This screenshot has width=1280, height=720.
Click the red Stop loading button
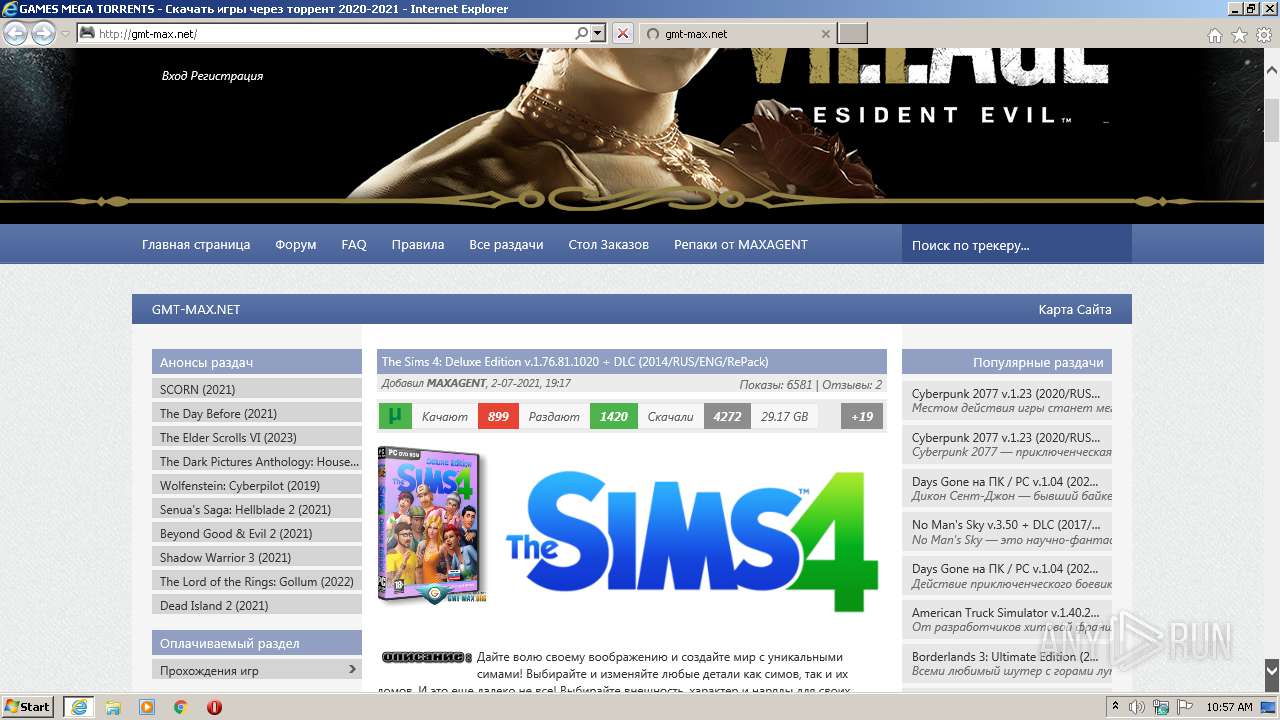pyautogui.click(x=623, y=33)
